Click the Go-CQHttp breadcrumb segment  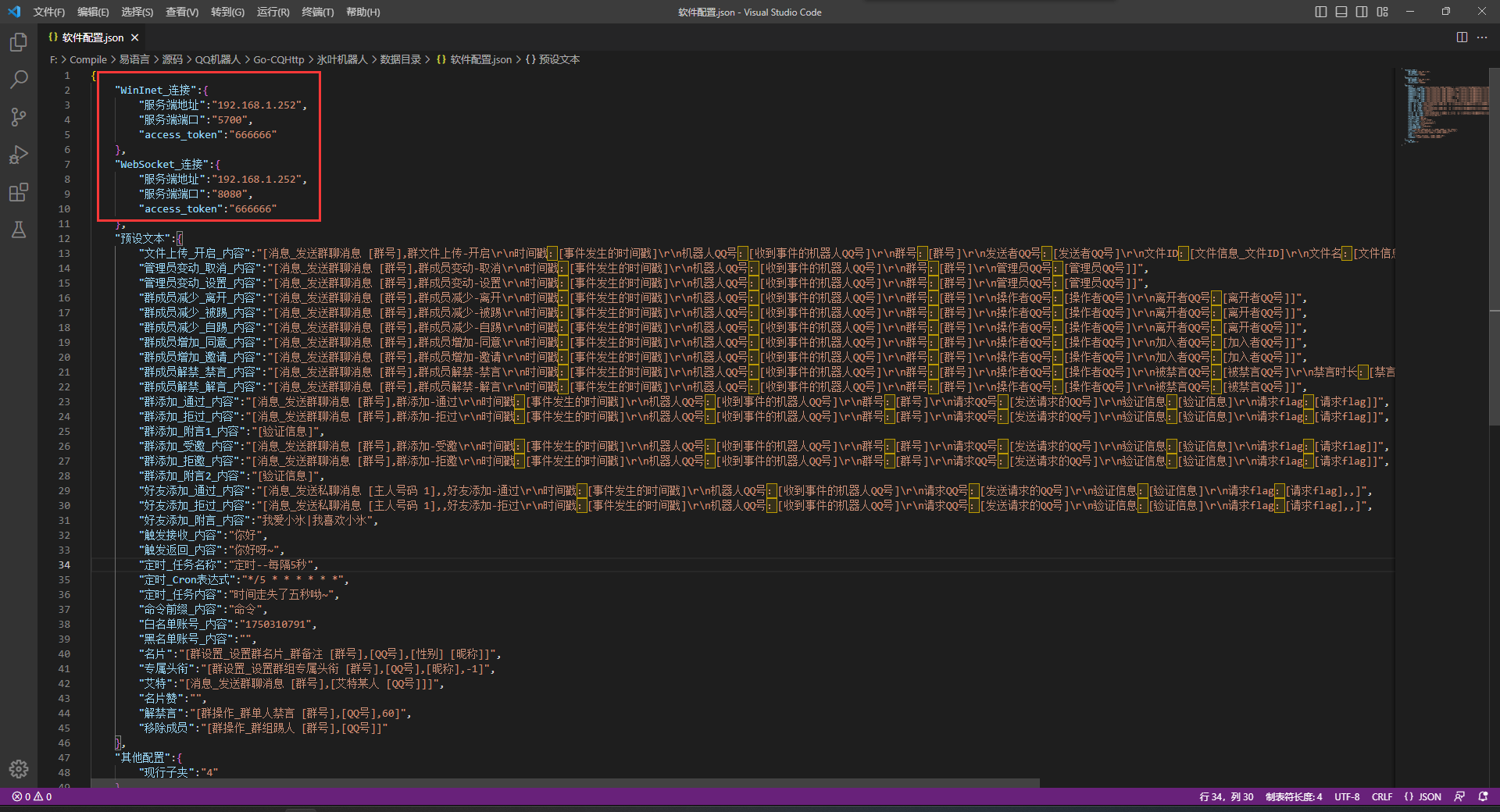[279, 59]
